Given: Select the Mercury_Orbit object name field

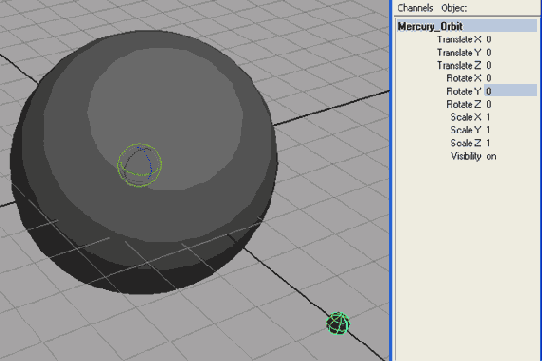Looking at the screenshot, I should point(467,26).
